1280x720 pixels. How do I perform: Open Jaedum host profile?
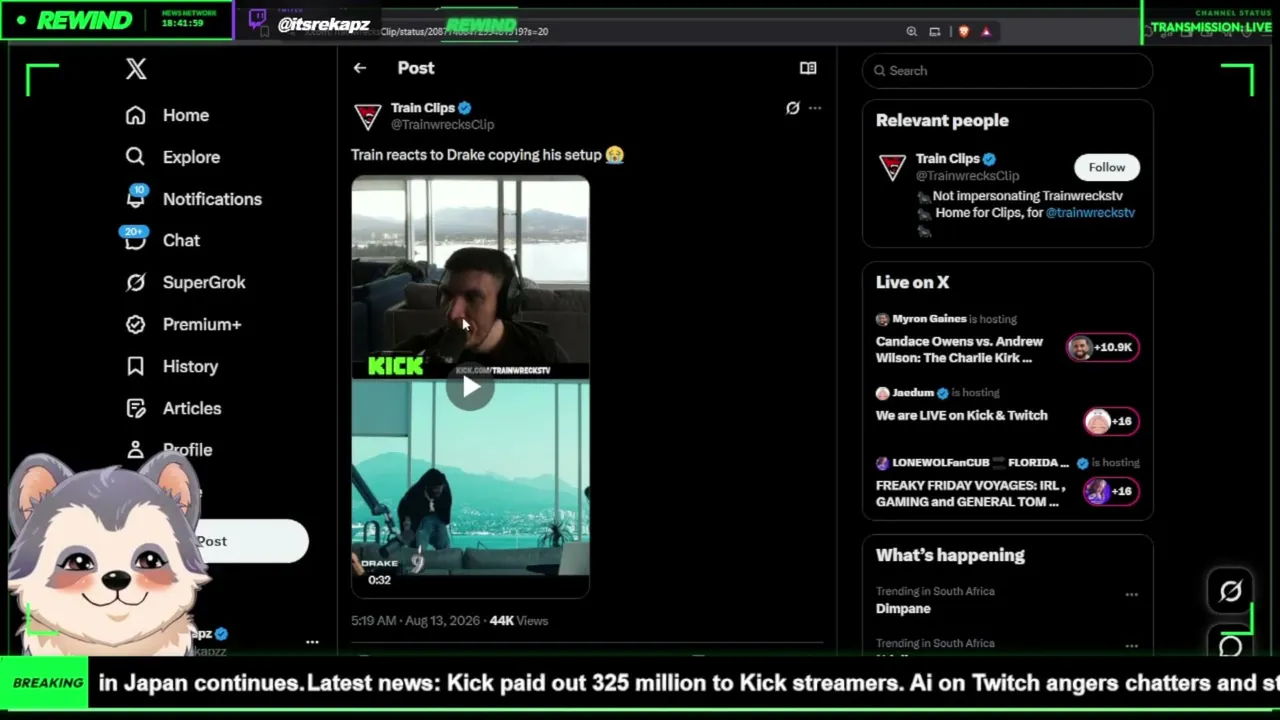pos(913,393)
